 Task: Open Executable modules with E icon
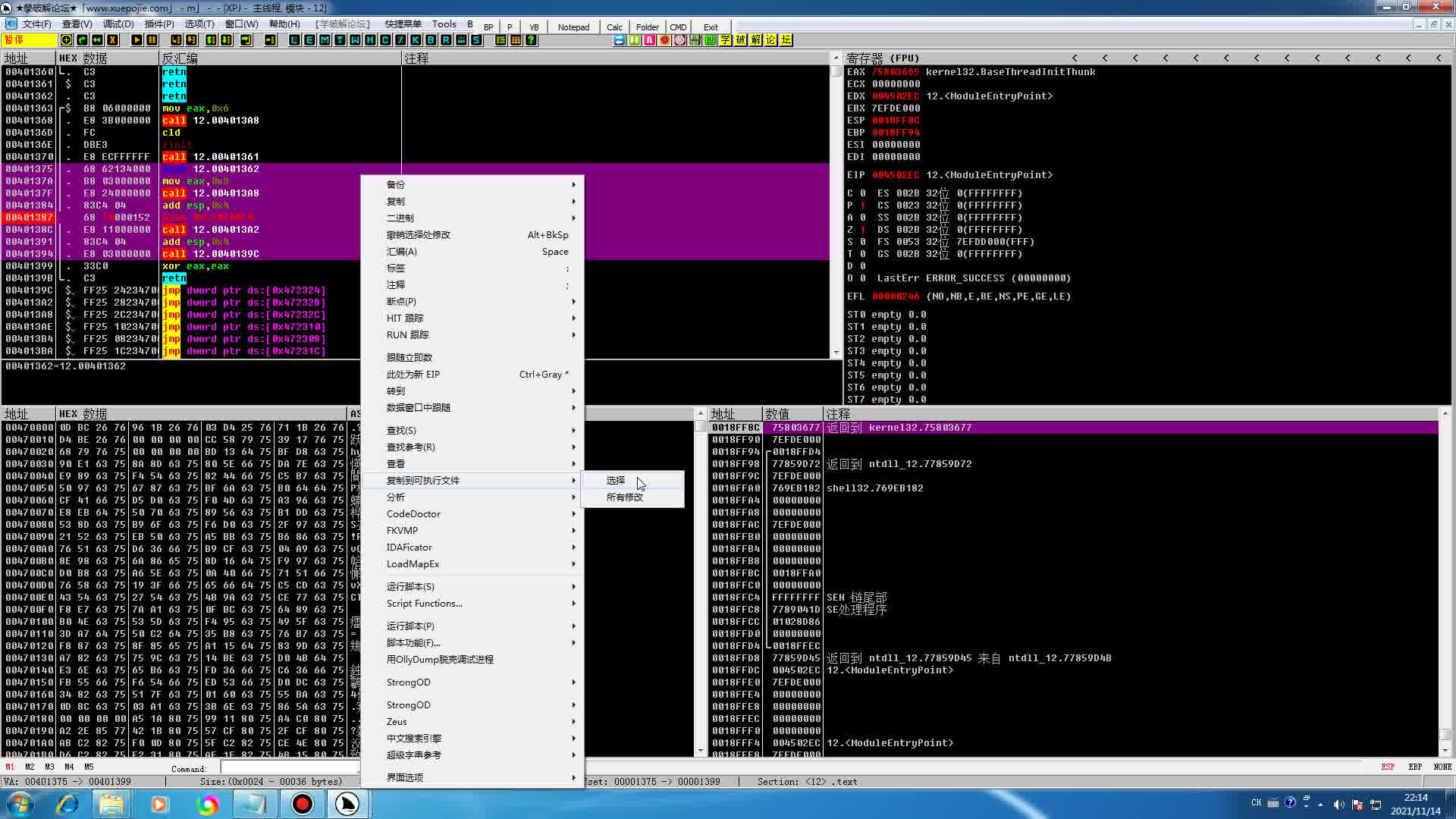[x=309, y=40]
